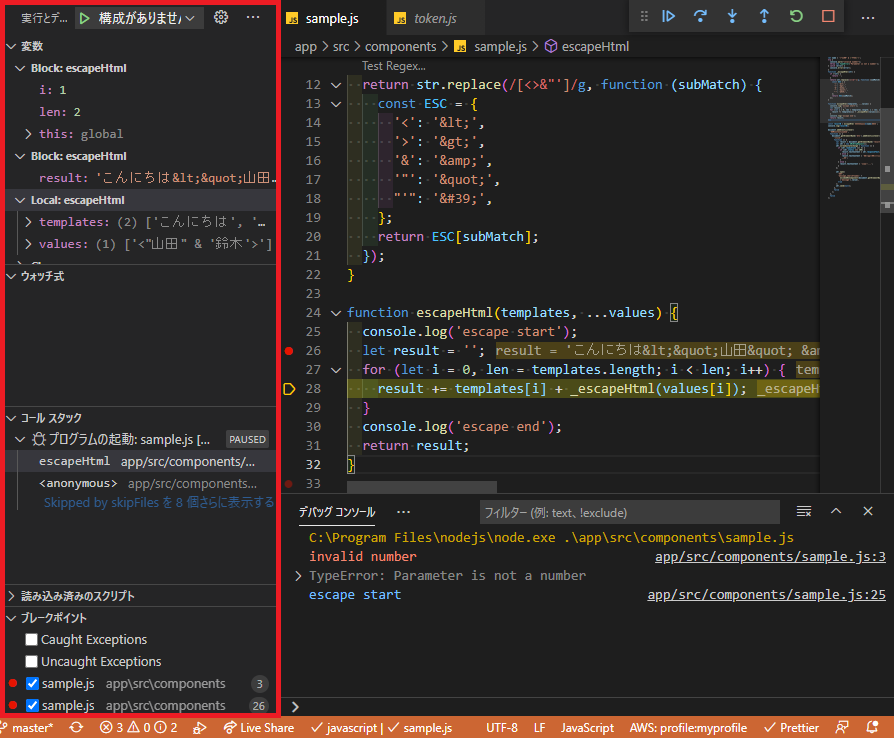Stop the debug session
The width and height of the screenshot is (894, 738).
(828, 17)
